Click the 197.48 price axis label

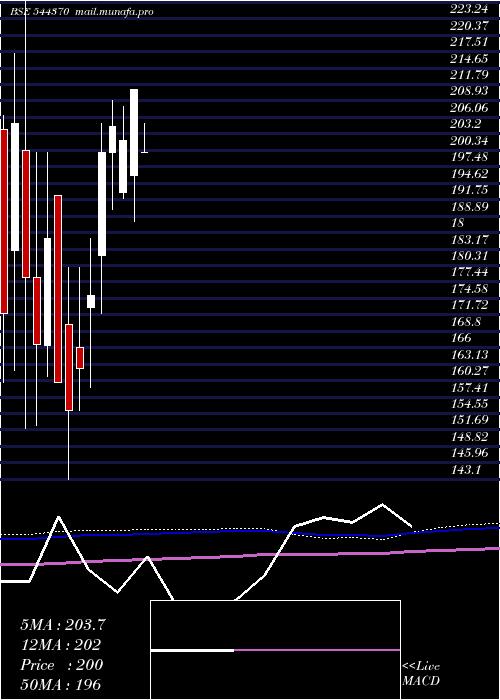tap(468, 157)
